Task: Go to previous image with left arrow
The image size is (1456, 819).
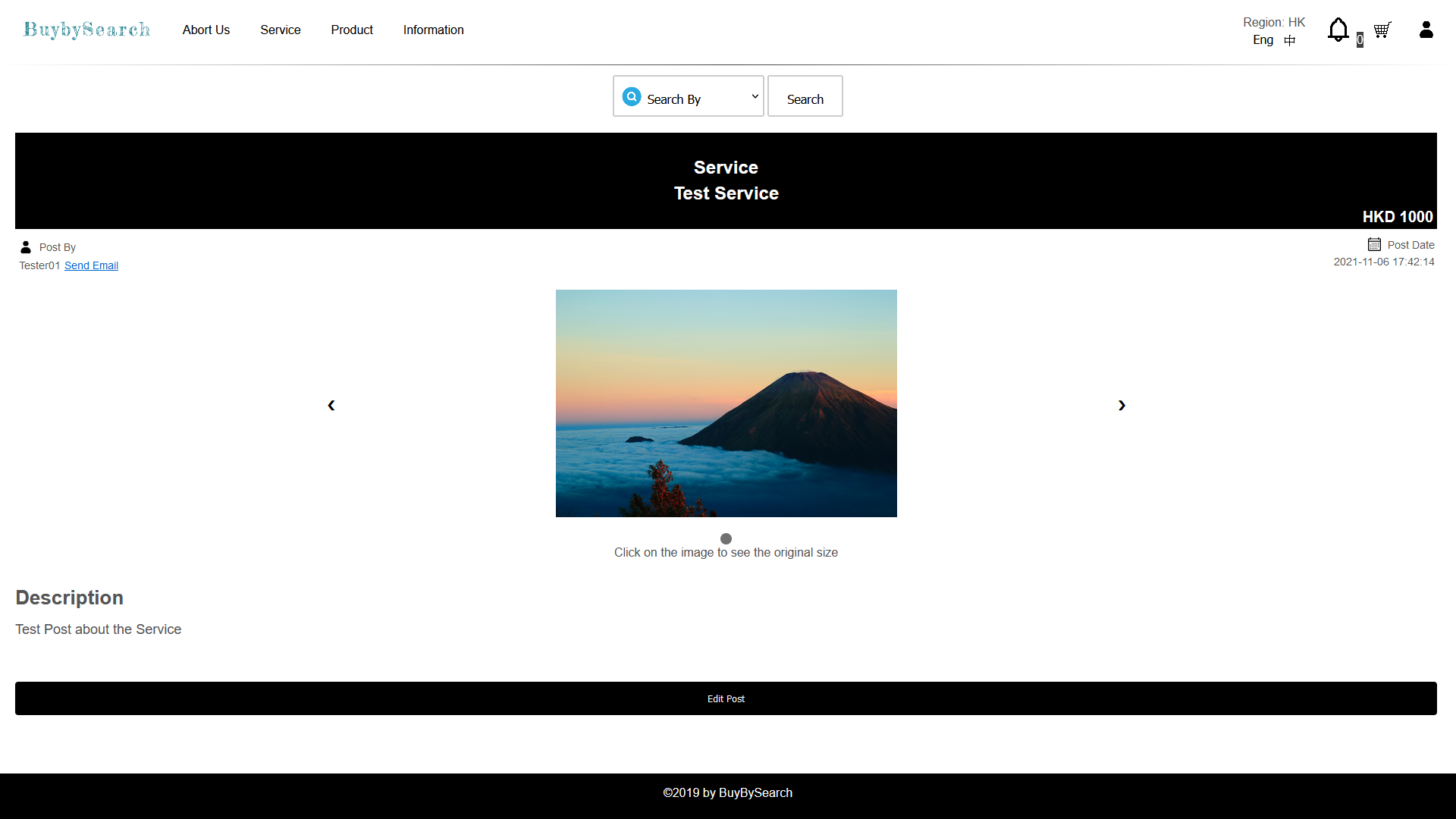Action: click(x=331, y=405)
